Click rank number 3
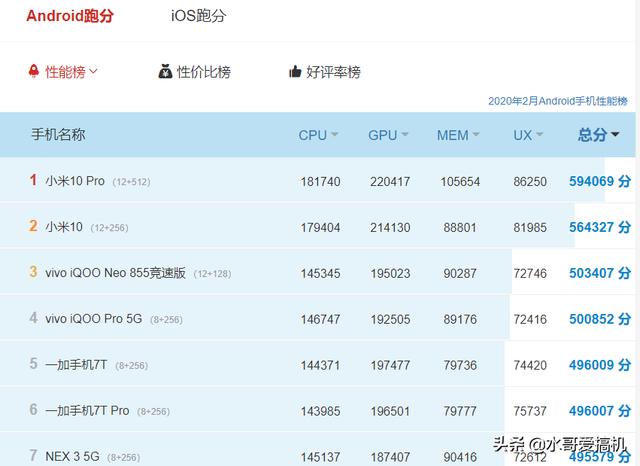640x466 pixels. (x=33, y=272)
